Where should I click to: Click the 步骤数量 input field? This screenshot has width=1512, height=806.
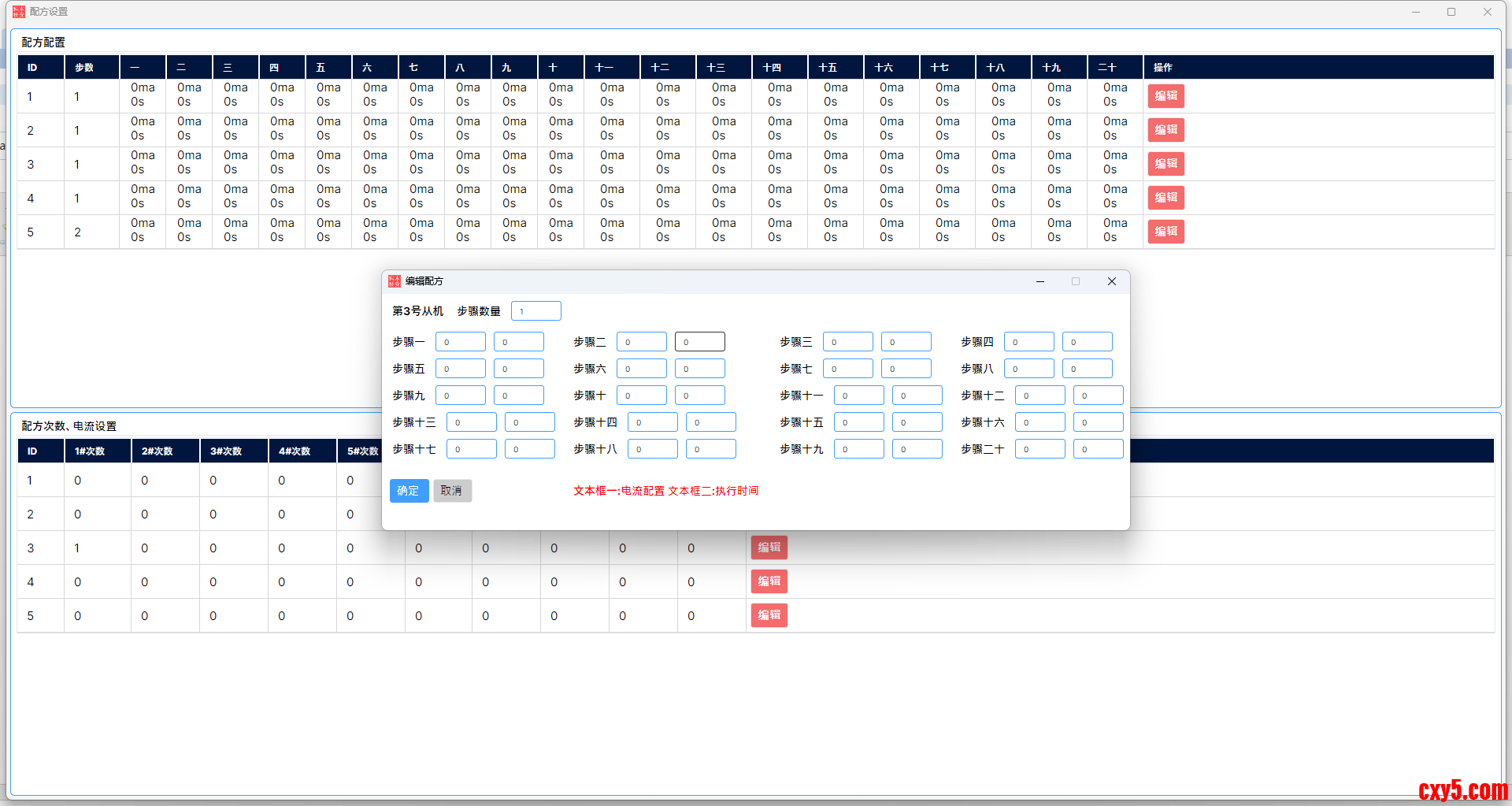[535, 311]
